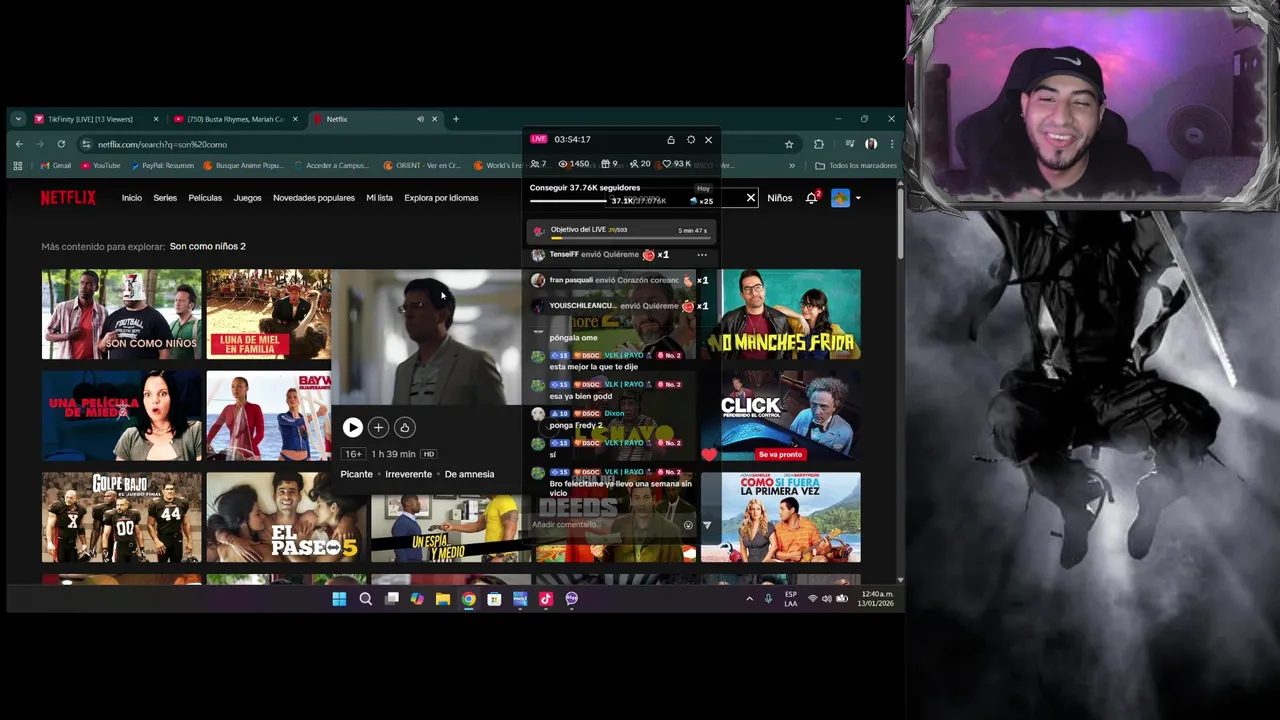Open Windows taskbar search
Image resolution: width=1280 pixels, height=720 pixels.
pyautogui.click(x=365, y=599)
